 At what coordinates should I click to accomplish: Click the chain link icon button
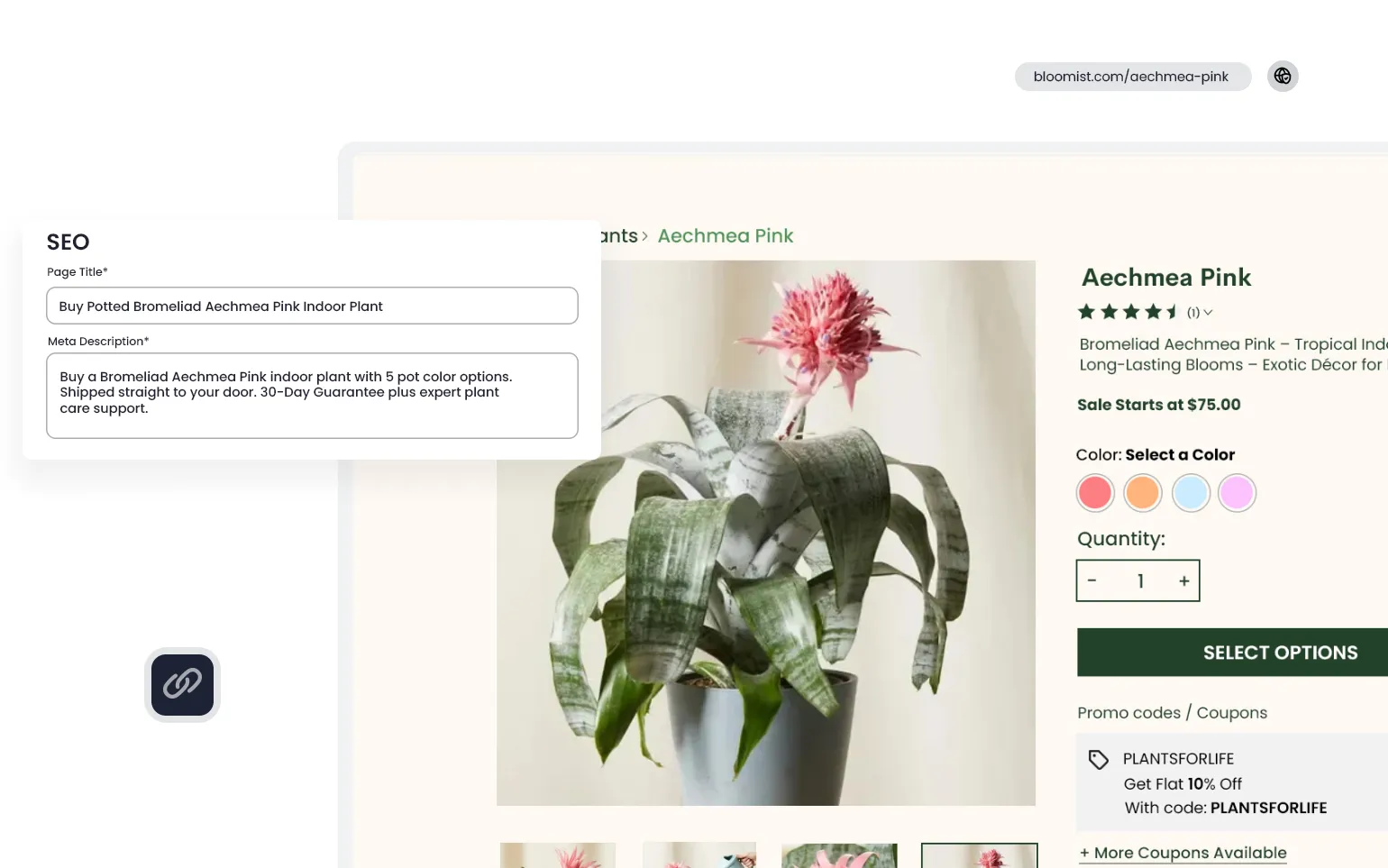182,685
